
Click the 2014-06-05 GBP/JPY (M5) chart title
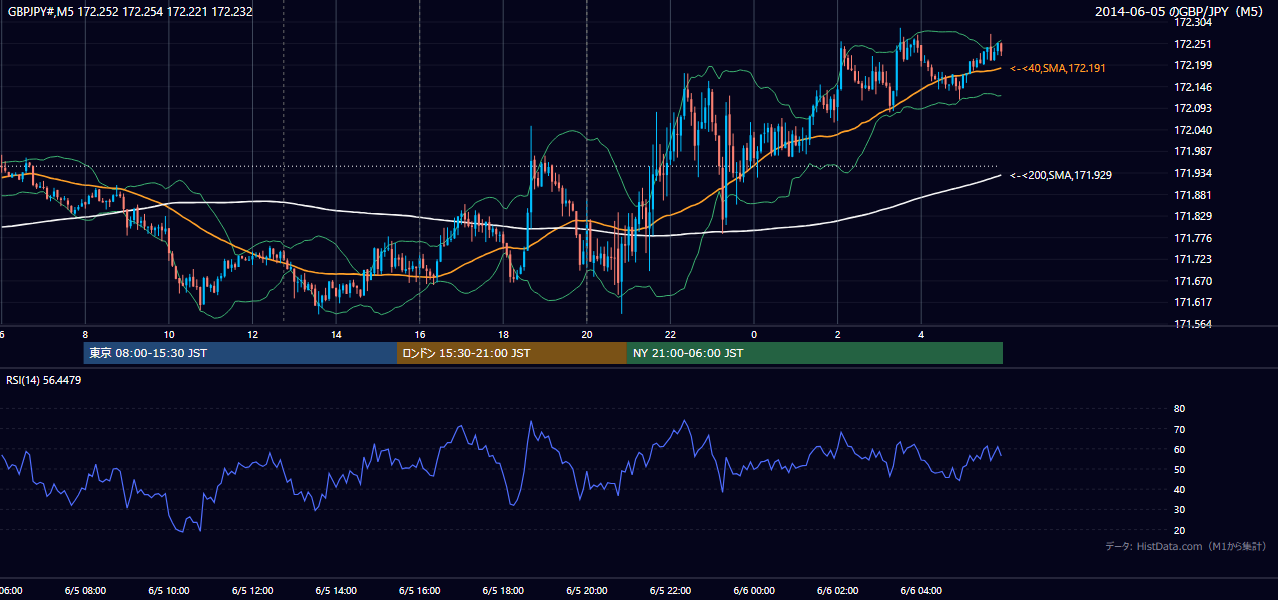pos(1180,12)
